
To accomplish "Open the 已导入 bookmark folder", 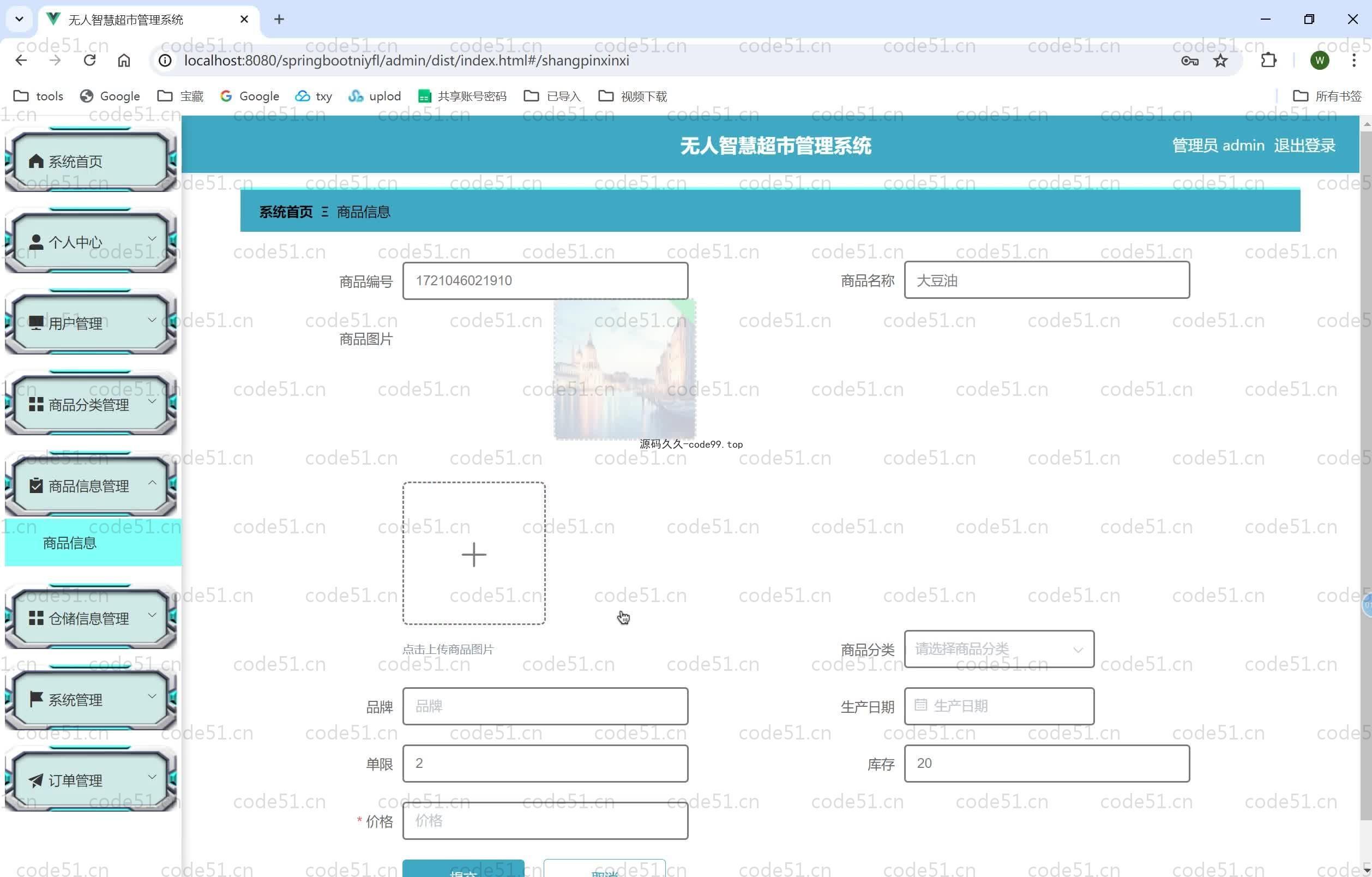I will (x=552, y=97).
